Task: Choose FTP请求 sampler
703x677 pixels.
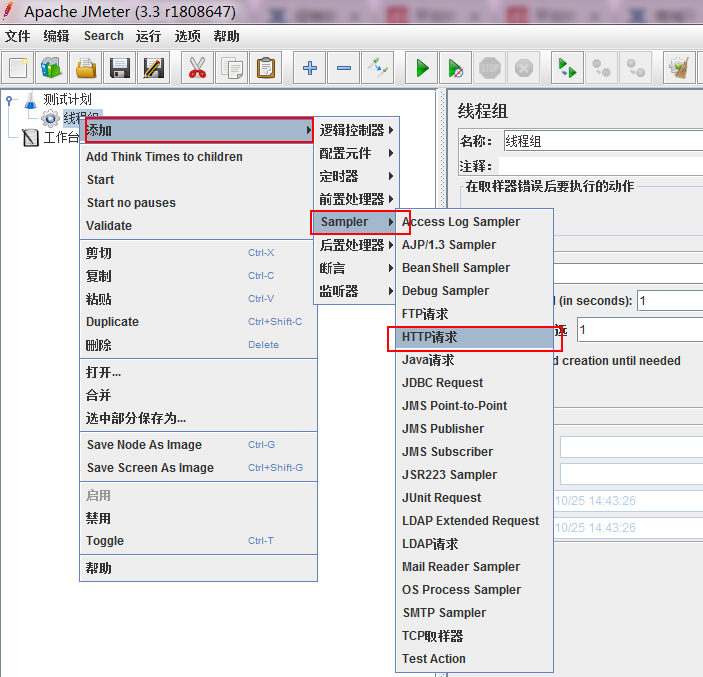Action: point(475,314)
